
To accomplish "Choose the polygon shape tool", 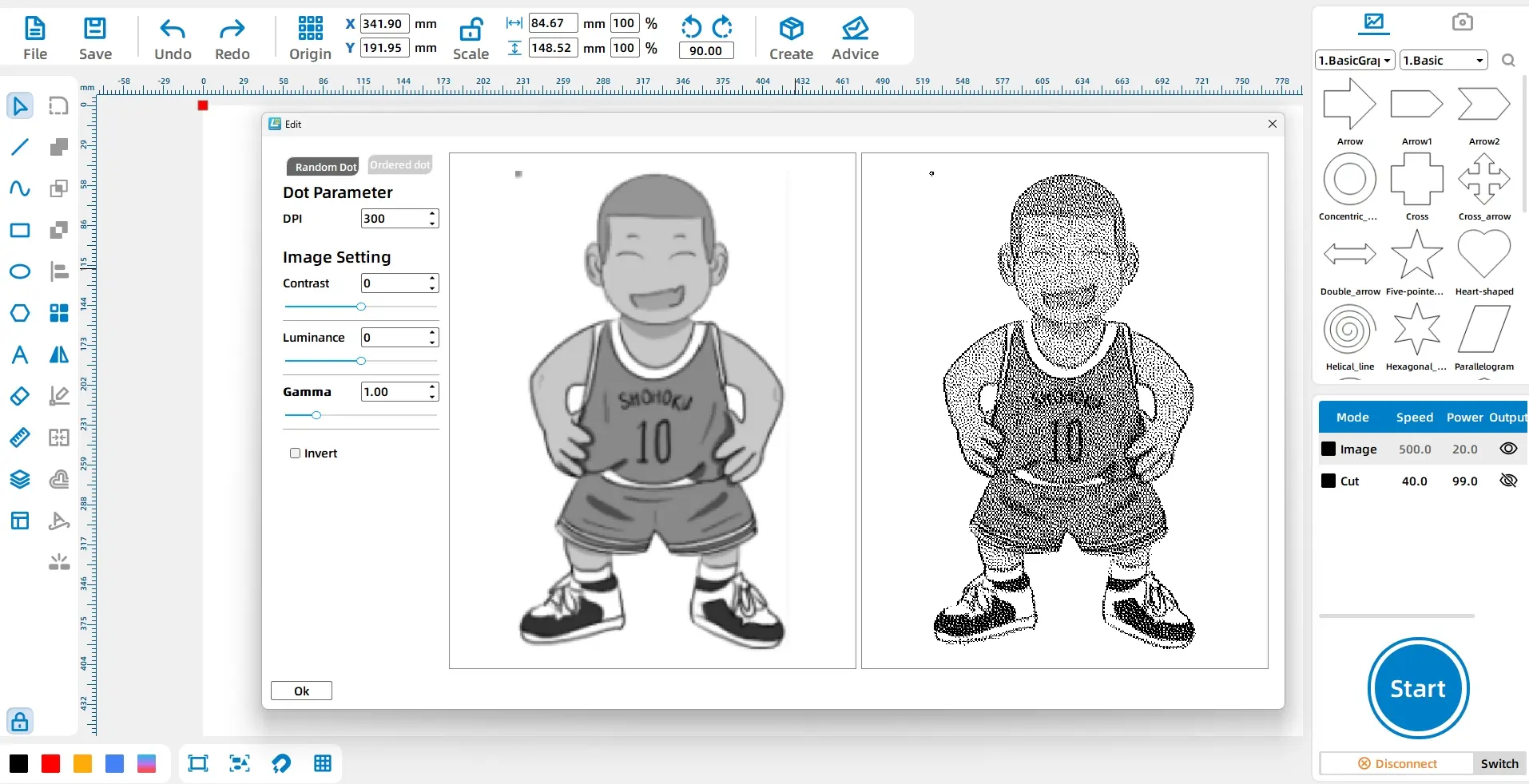I will point(20,313).
